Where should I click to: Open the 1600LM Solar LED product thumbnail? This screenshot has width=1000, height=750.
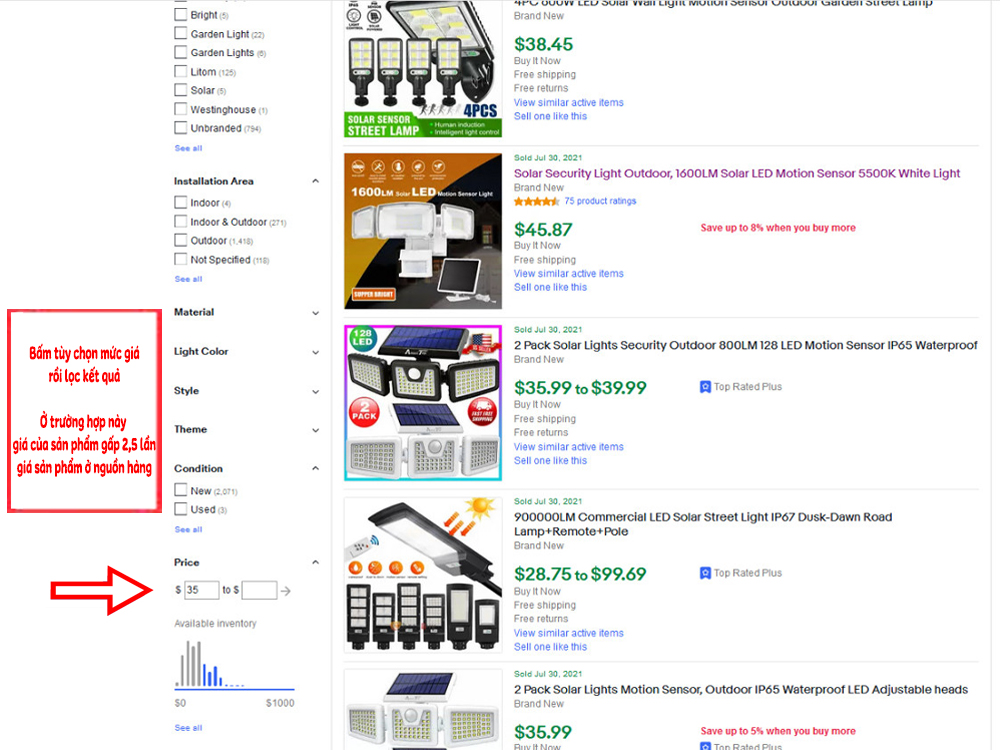click(x=423, y=231)
